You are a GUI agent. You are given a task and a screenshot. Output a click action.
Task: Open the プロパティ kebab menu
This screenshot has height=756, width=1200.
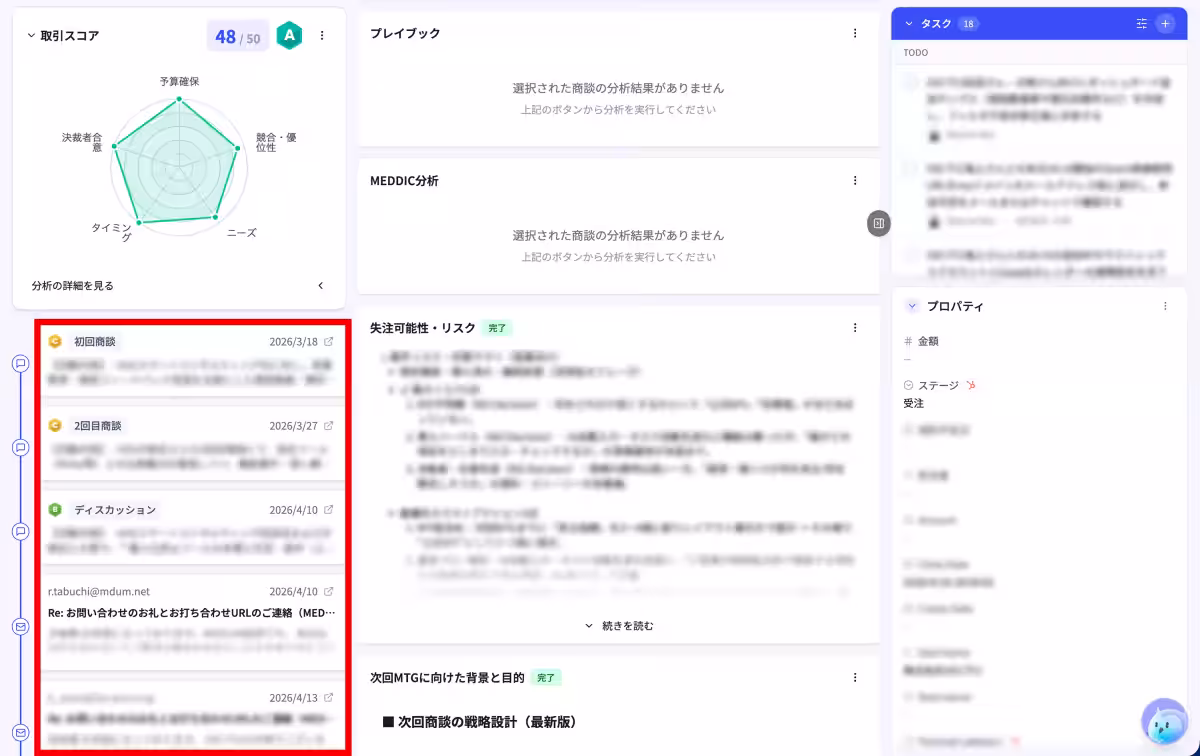point(1165,306)
